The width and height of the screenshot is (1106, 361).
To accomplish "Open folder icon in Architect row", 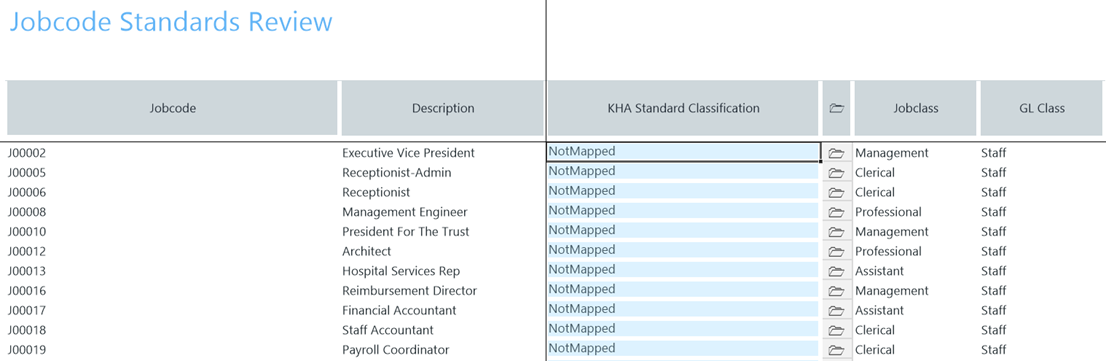I will tap(836, 252).
